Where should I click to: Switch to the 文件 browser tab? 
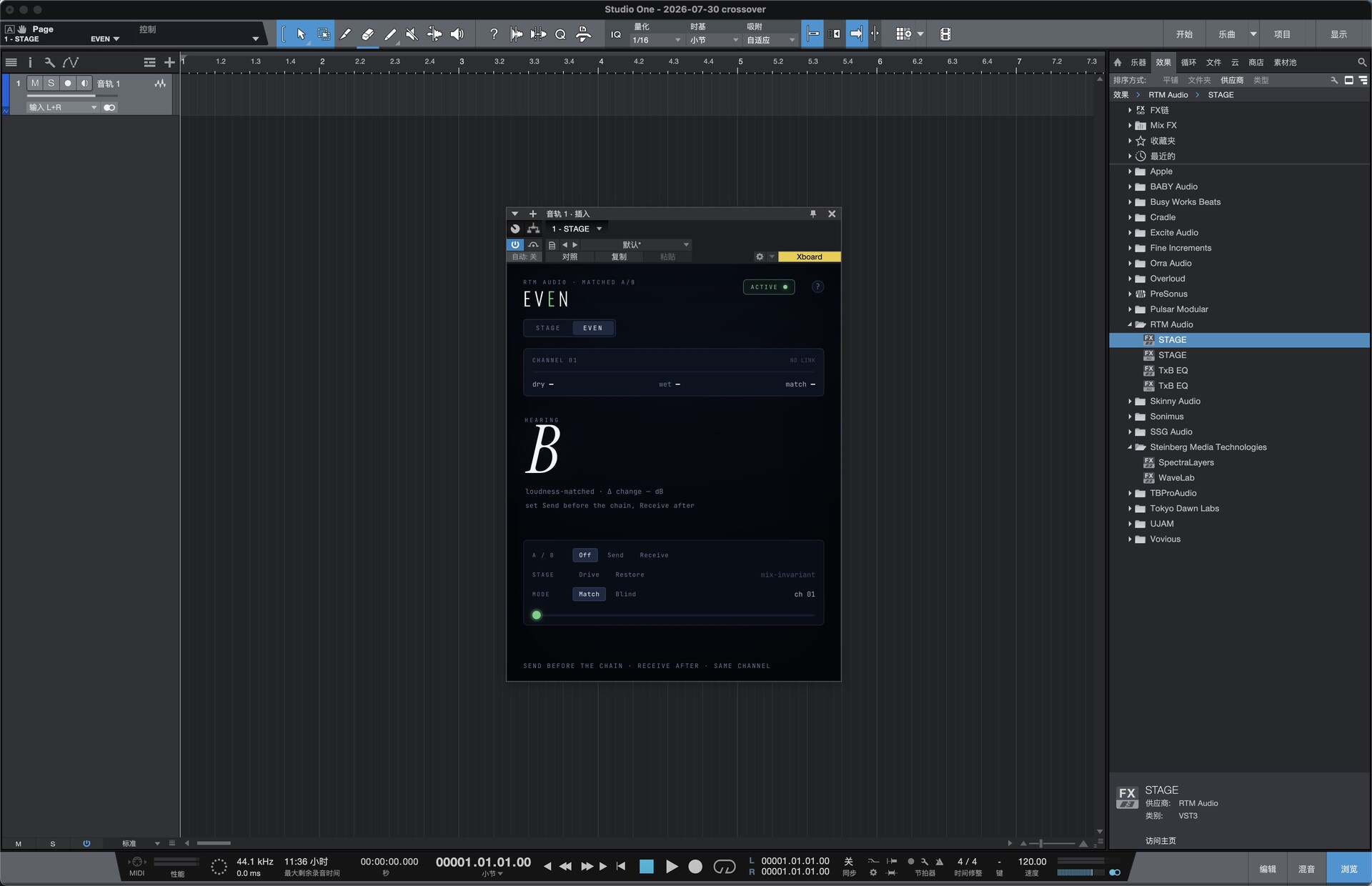[1213, 62]
